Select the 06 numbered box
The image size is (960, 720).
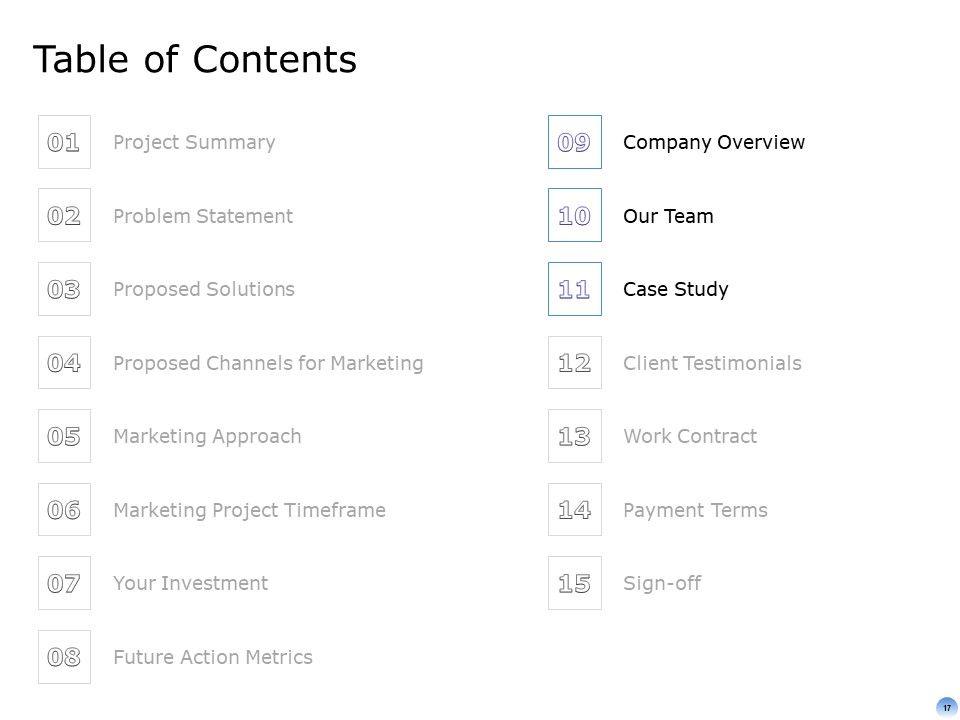tap(64, 510)
